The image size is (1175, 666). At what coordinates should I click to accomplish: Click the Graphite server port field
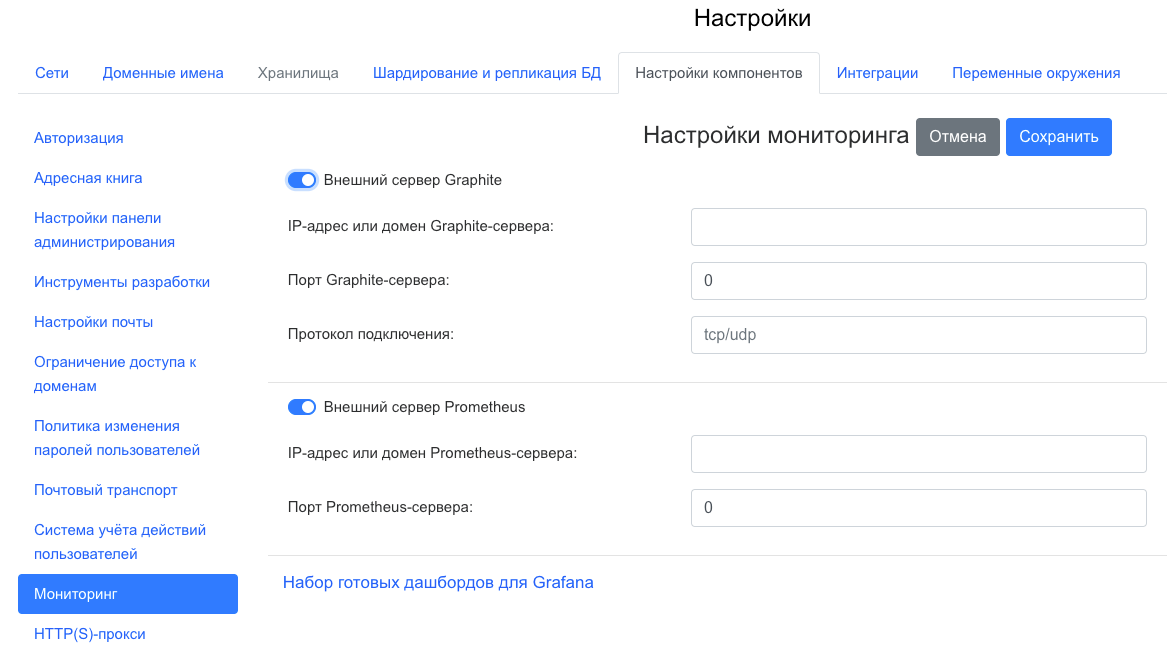tap(917, 281)
